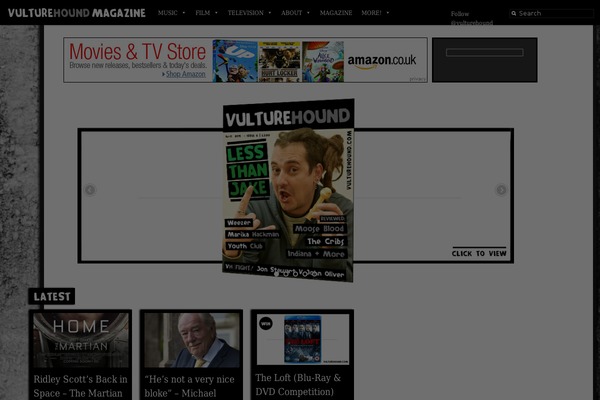600x400 pixels.
Task: Click the search magnifier icon
Action: coord(514,13)
